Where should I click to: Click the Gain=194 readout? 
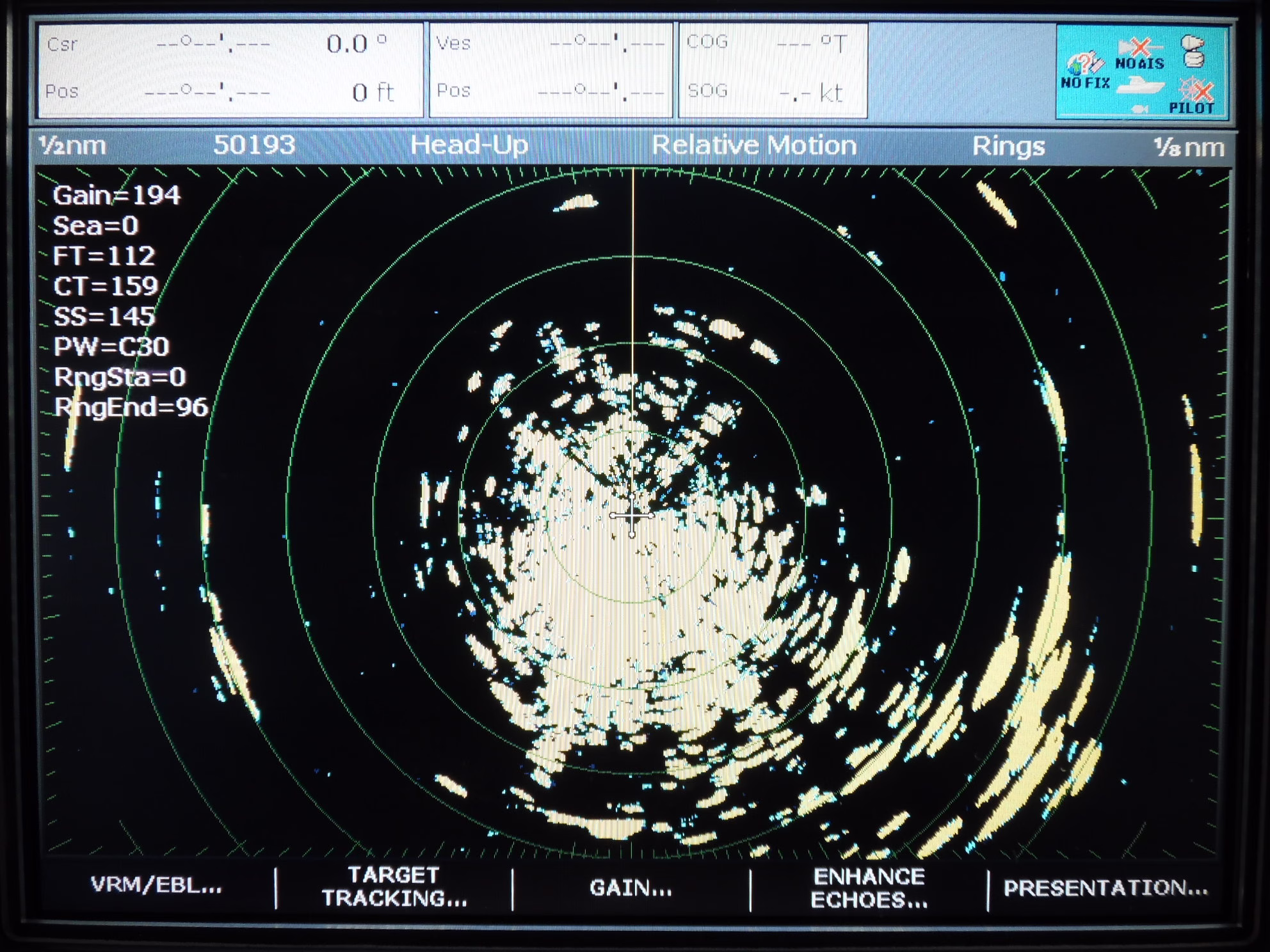point(117,196)
